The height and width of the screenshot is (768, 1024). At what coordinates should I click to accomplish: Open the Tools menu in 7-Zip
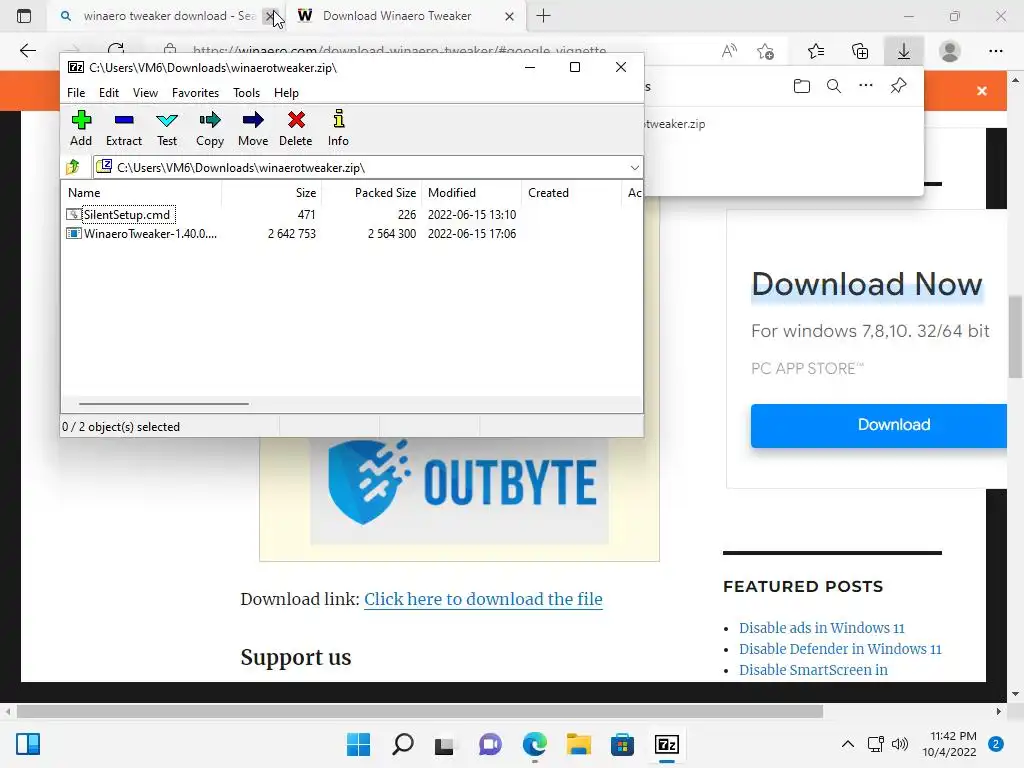[246, 93]
